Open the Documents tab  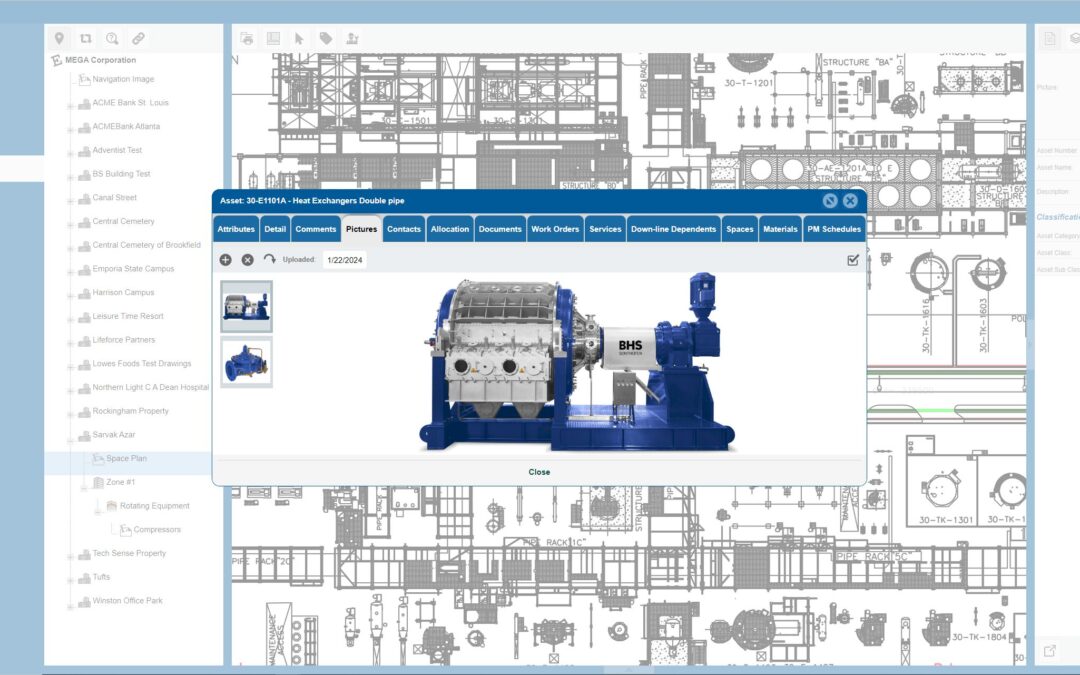tap(500, 229)
